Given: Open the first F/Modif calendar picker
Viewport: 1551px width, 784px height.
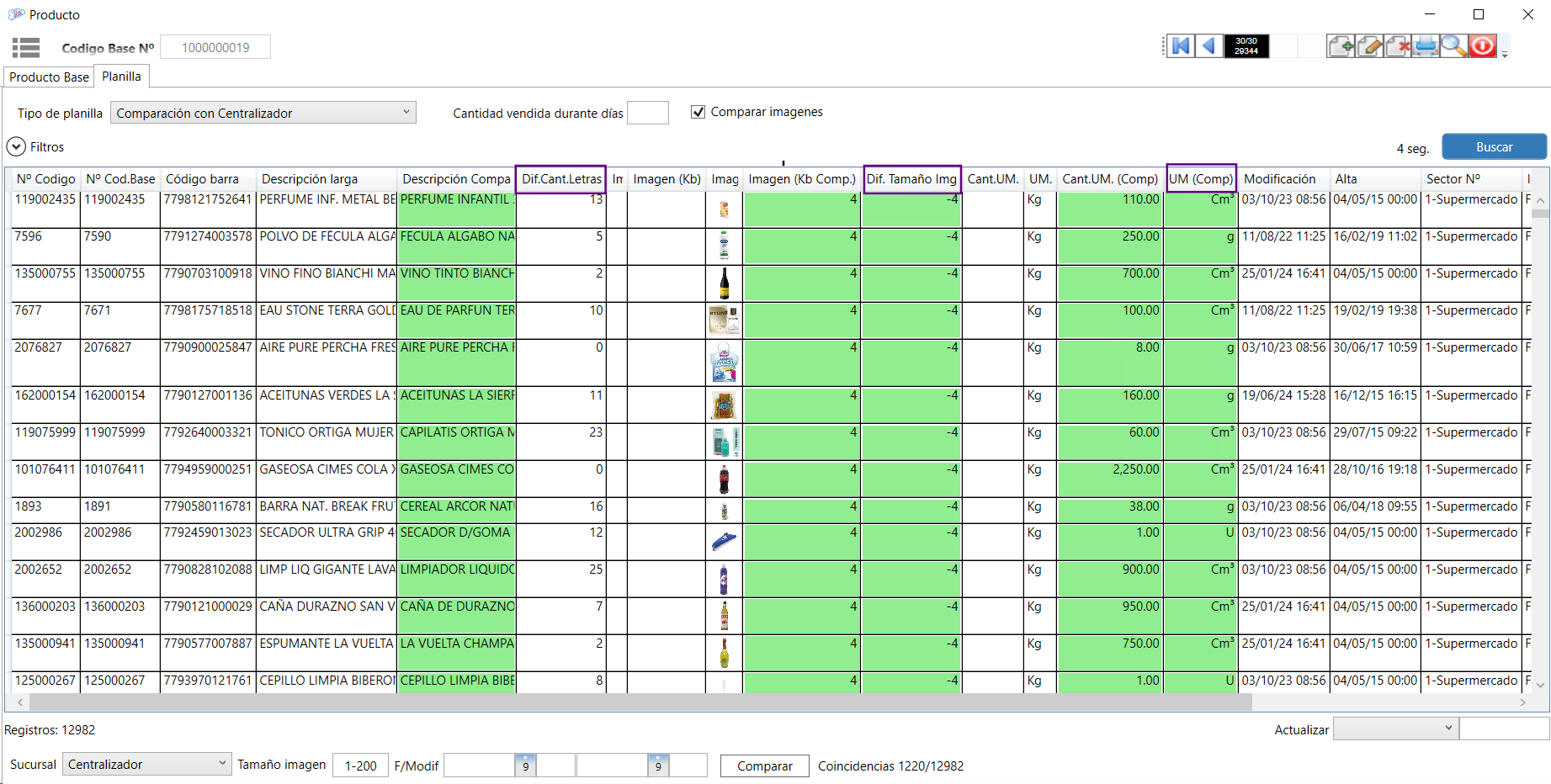Looking at the screenshot, I should point(525,765).
